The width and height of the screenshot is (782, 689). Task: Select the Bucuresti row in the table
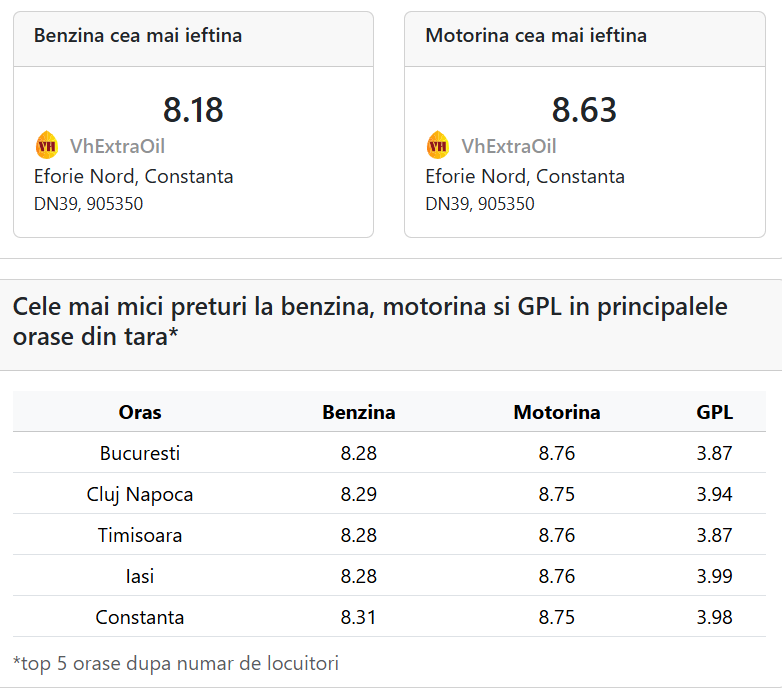[140, 453]
